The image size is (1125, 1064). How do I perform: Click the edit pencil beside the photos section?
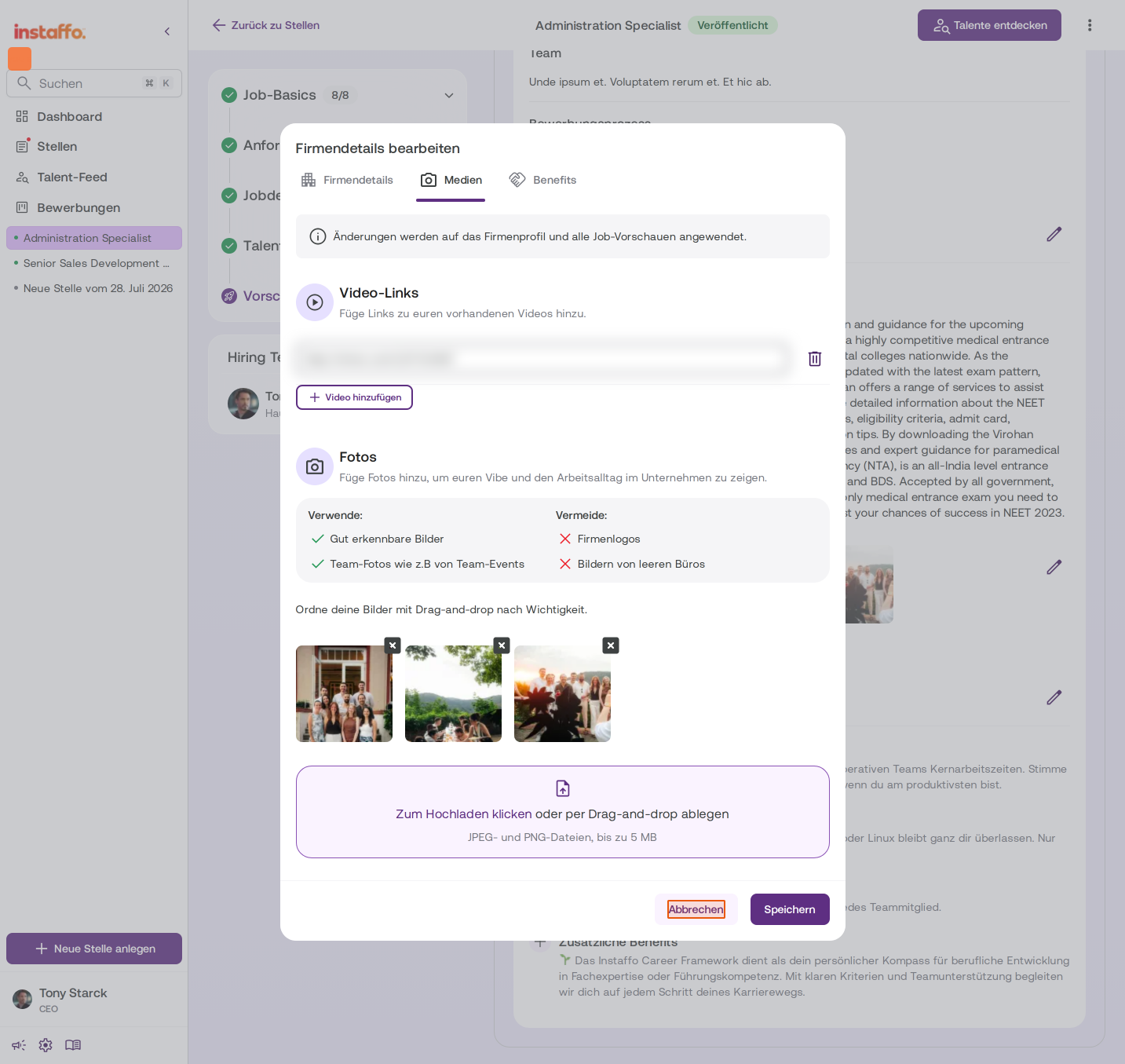point(1054,567)
